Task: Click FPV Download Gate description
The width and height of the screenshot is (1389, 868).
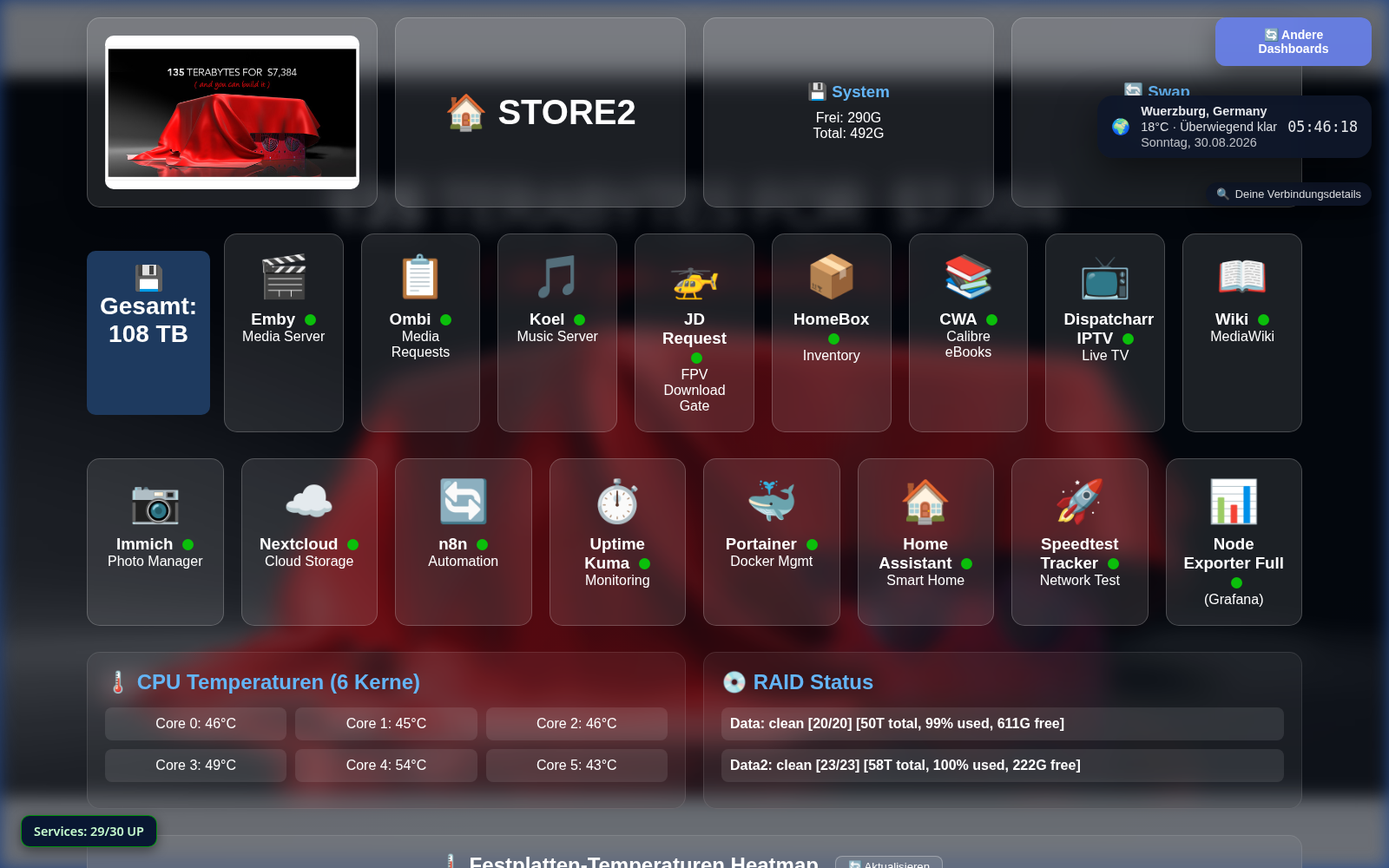Action: point(694,390)
